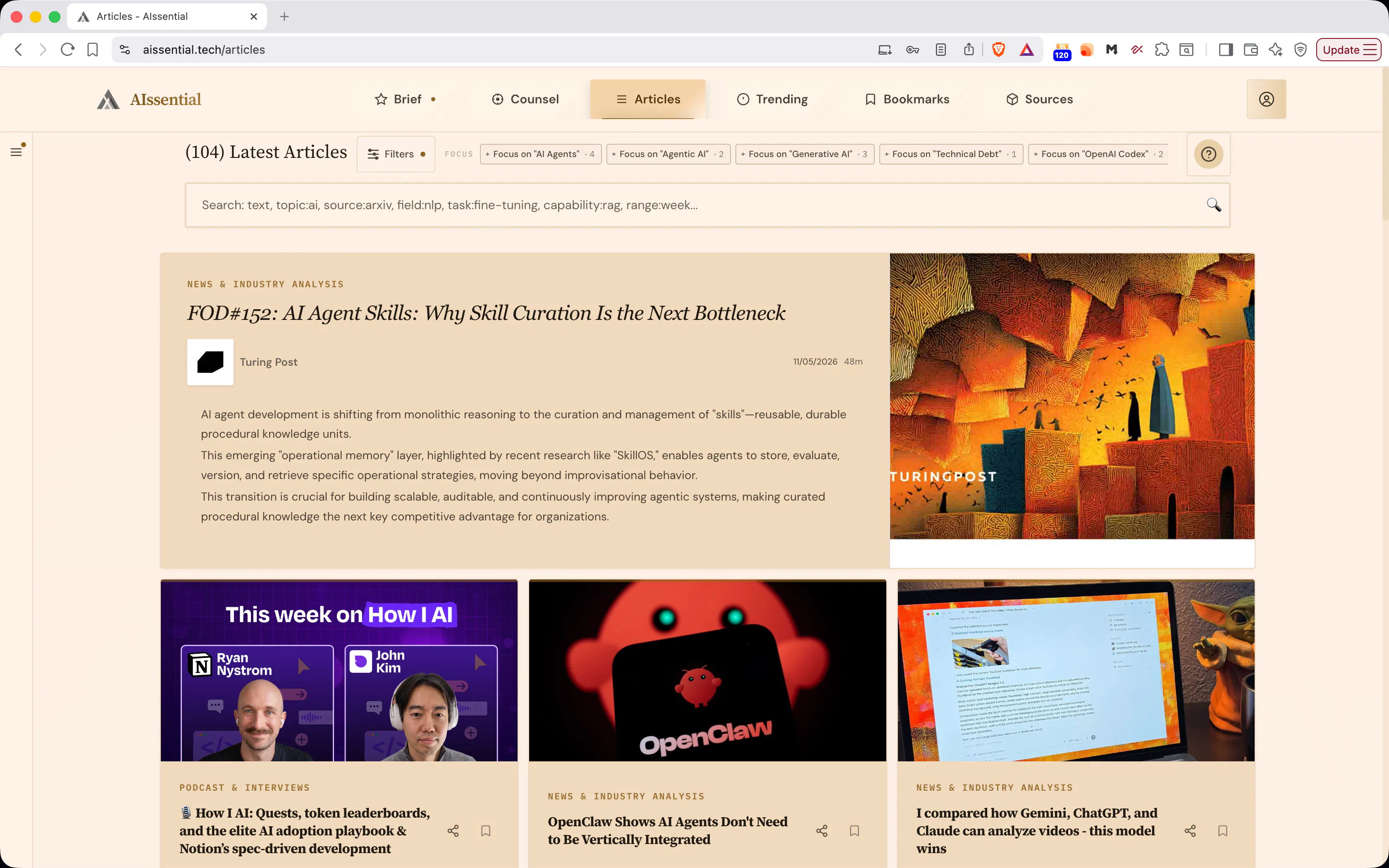
Task: Open the Trending tab
Action: click(x=772, y=99)
